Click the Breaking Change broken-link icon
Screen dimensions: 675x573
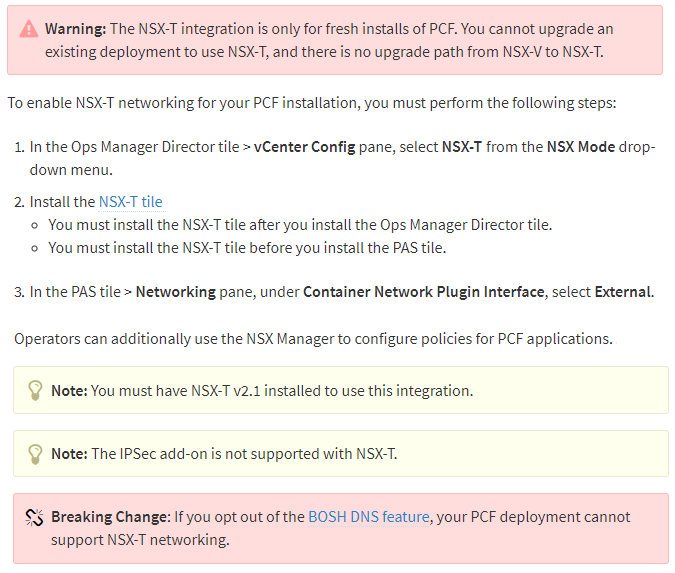(34, 517)
